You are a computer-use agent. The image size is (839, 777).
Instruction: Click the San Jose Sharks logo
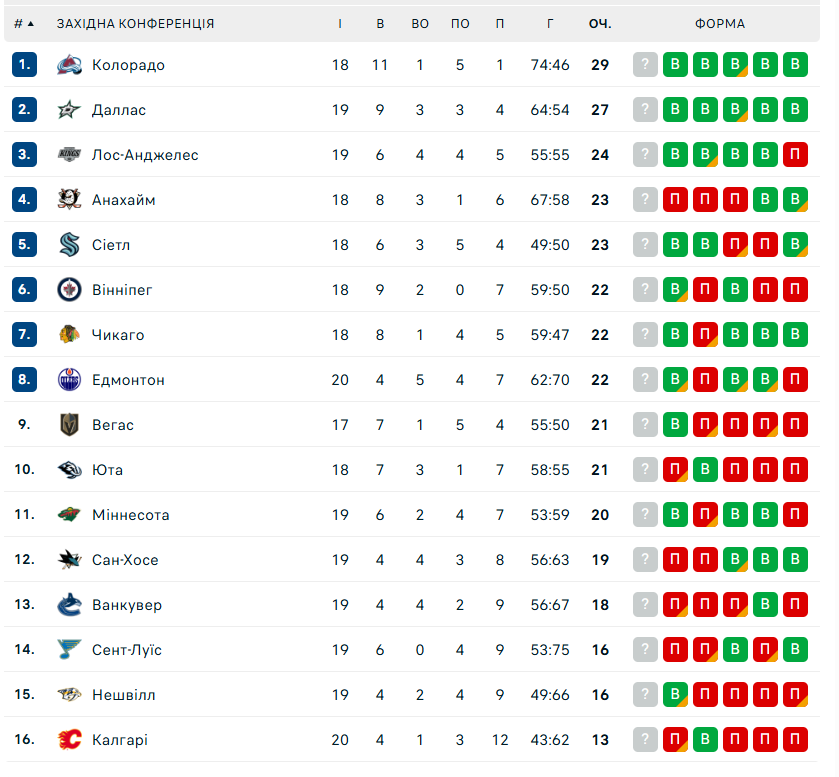(68, 560)
